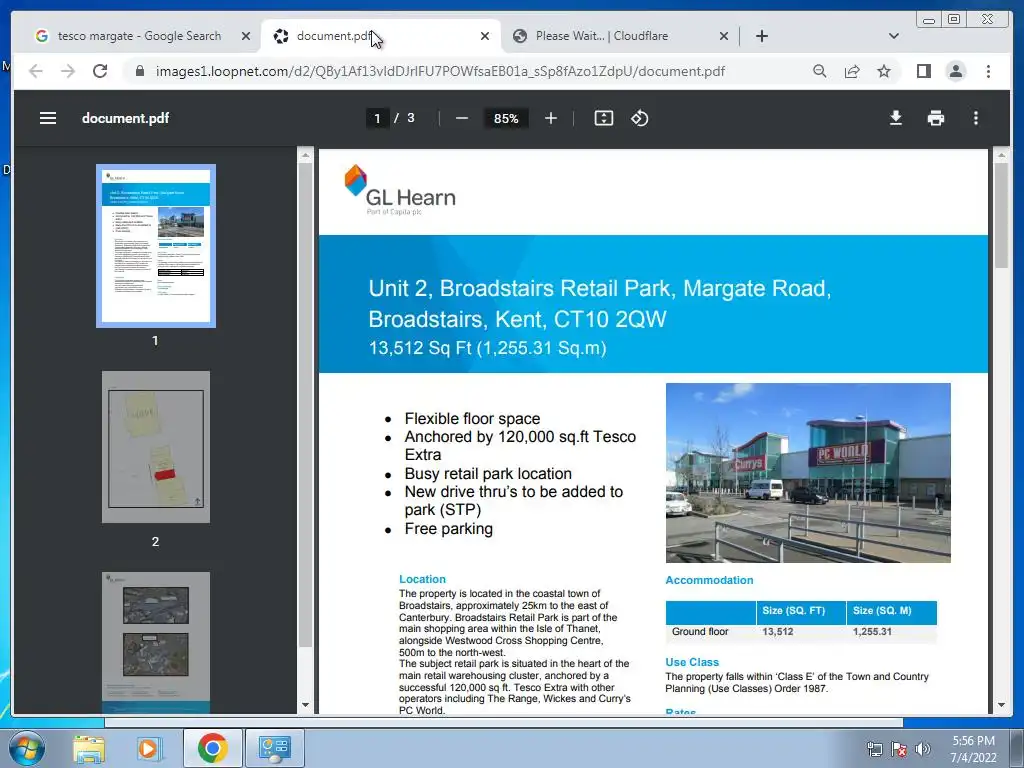Click document scroll down arrow
The image size is (1024, 768).
(1000, 705)
